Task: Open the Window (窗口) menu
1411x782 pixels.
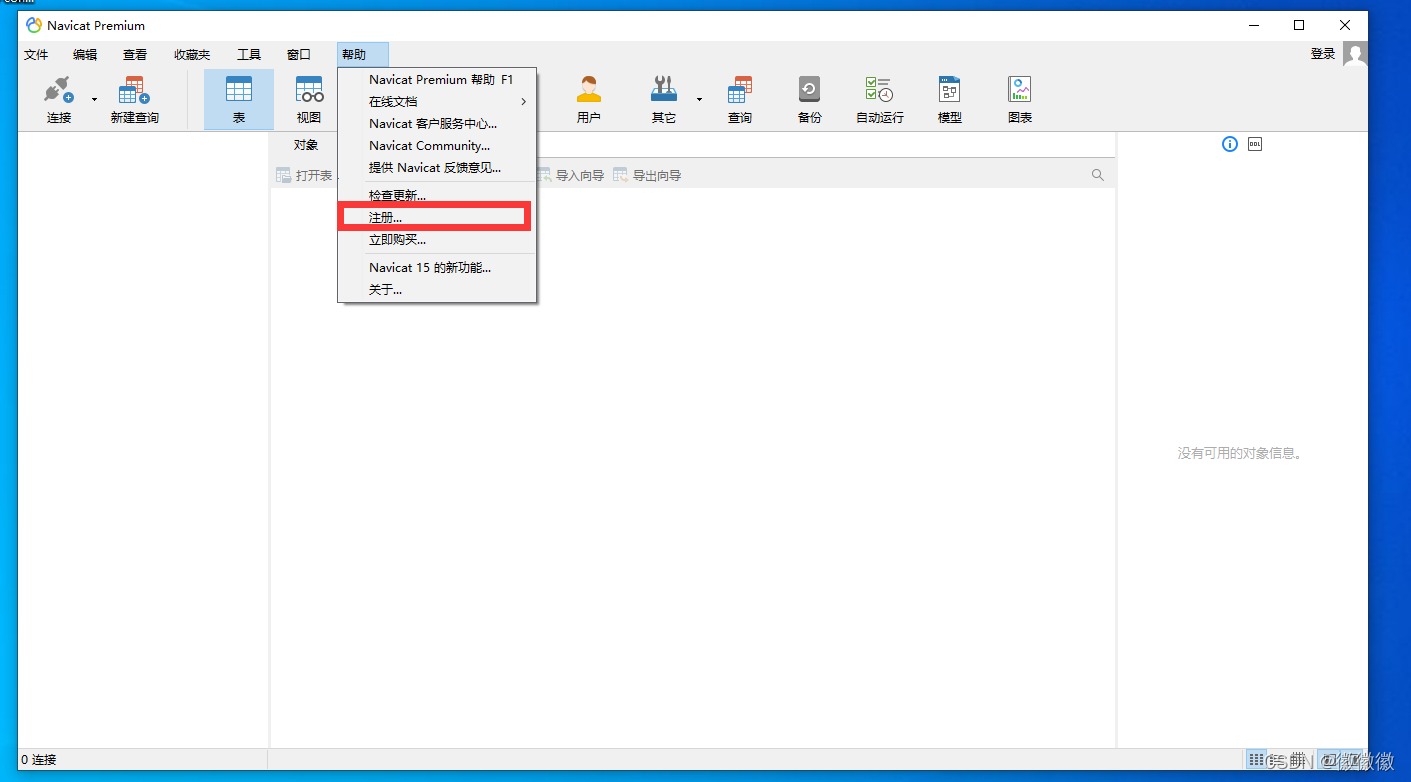Action: [299, 55]
